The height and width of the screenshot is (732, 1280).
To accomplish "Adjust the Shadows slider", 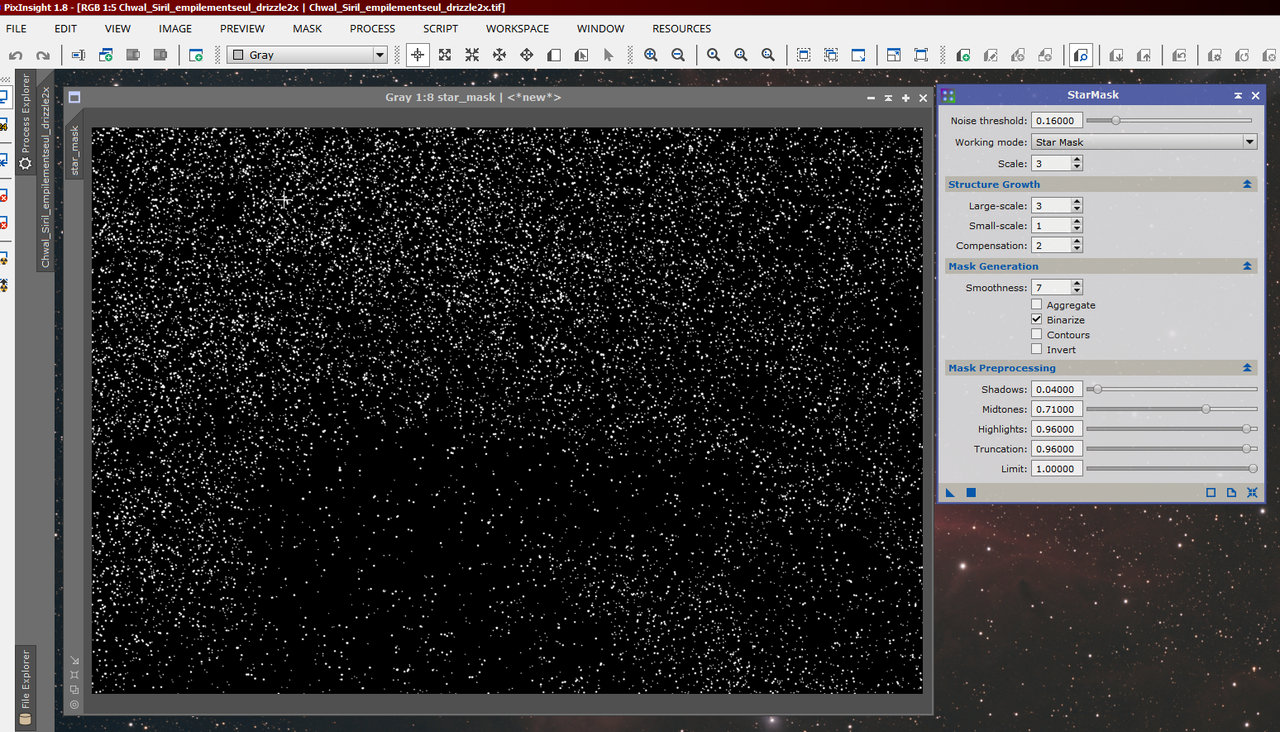I will coord(1172,389).
